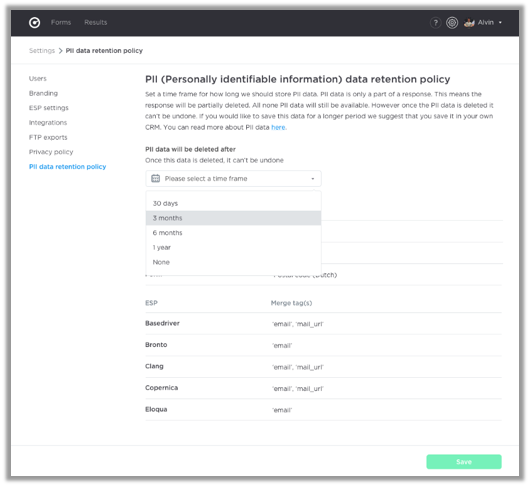The width and height of the screenshot is (530, 486).
Task: Choose None in time frame list
Action: [x=233, y=262]
